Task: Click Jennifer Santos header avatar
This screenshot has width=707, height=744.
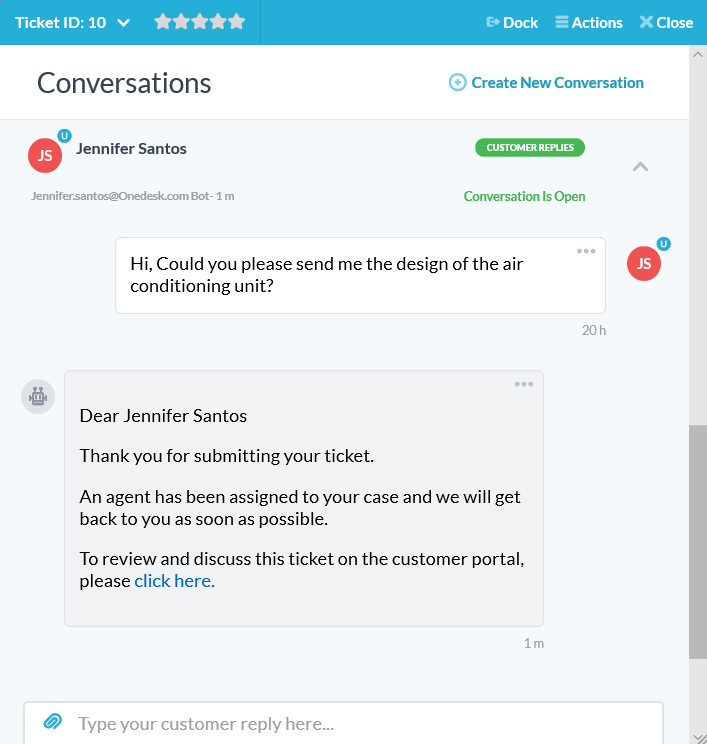Action: (x=45, y=155)
